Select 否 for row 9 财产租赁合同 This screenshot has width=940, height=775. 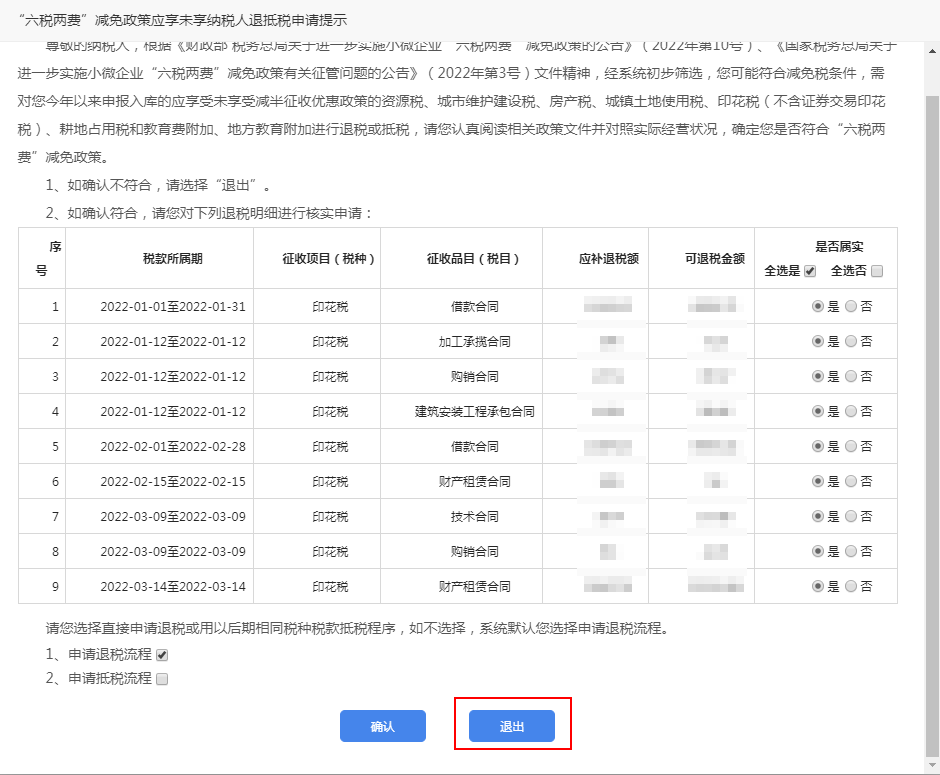point(851,586)
